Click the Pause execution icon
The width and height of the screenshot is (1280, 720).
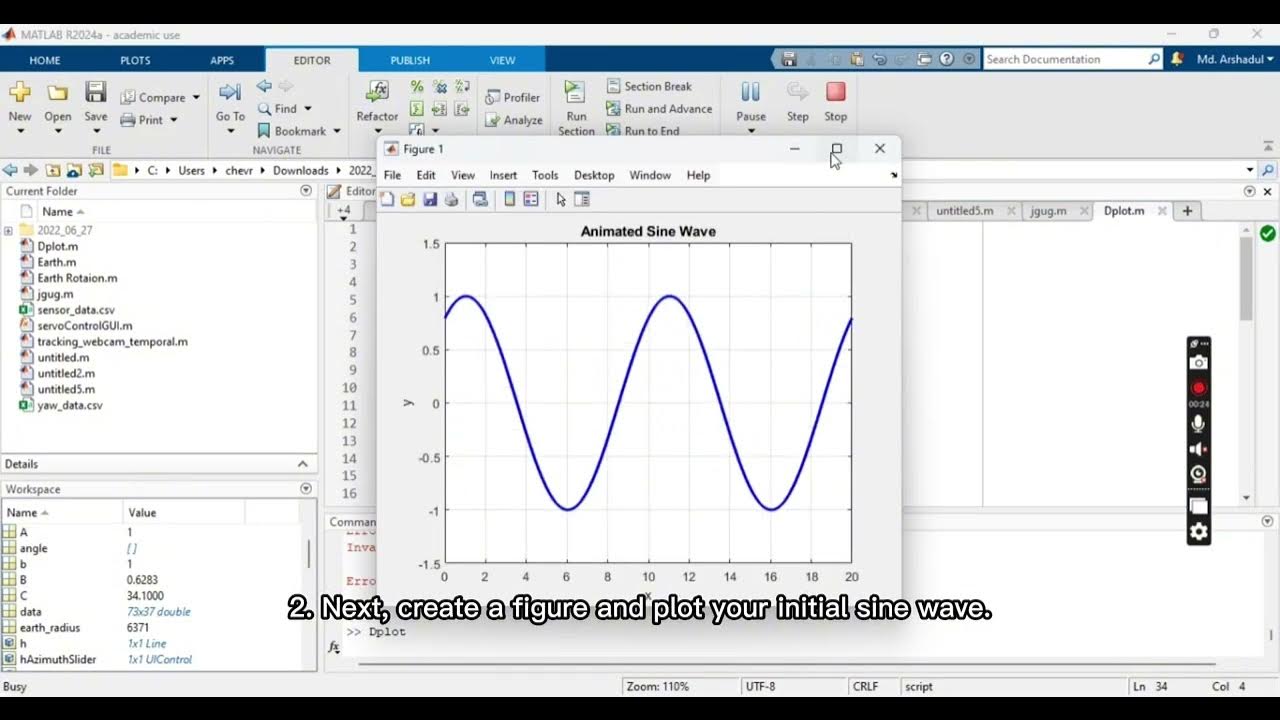click(x=750, y=93)
